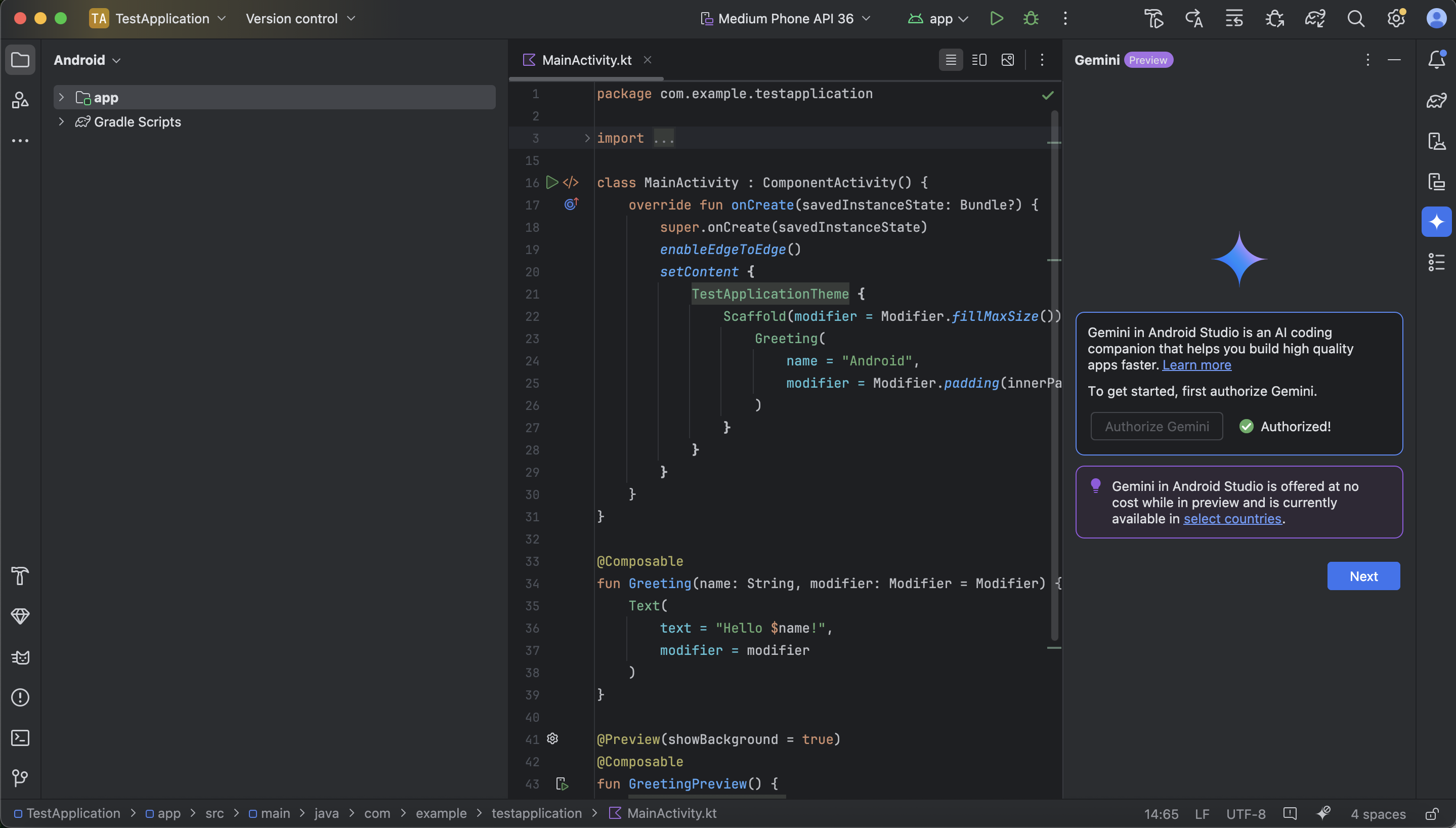1456x828 pixels.
Task: Switch editor to Code-only view mode
Action: point(951,60)
